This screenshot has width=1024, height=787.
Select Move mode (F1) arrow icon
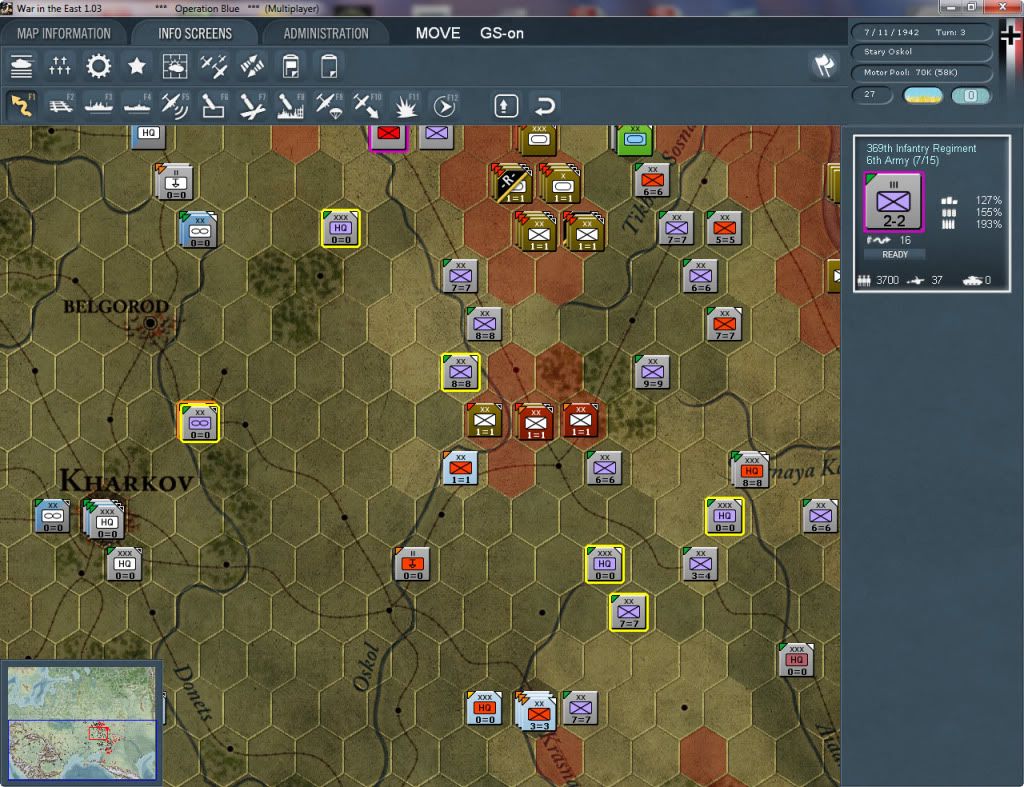pos(22,105)
